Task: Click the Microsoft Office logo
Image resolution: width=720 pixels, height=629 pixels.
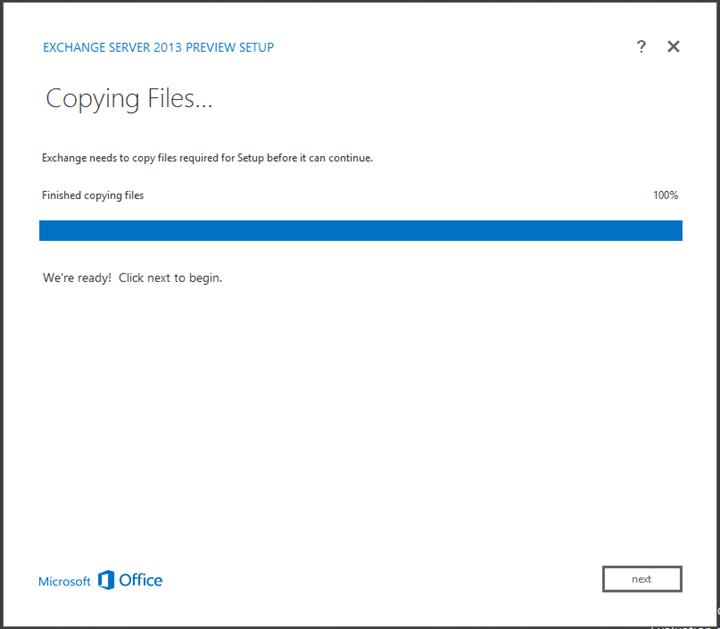Action: pyautogui.click(x=100, y=580)
